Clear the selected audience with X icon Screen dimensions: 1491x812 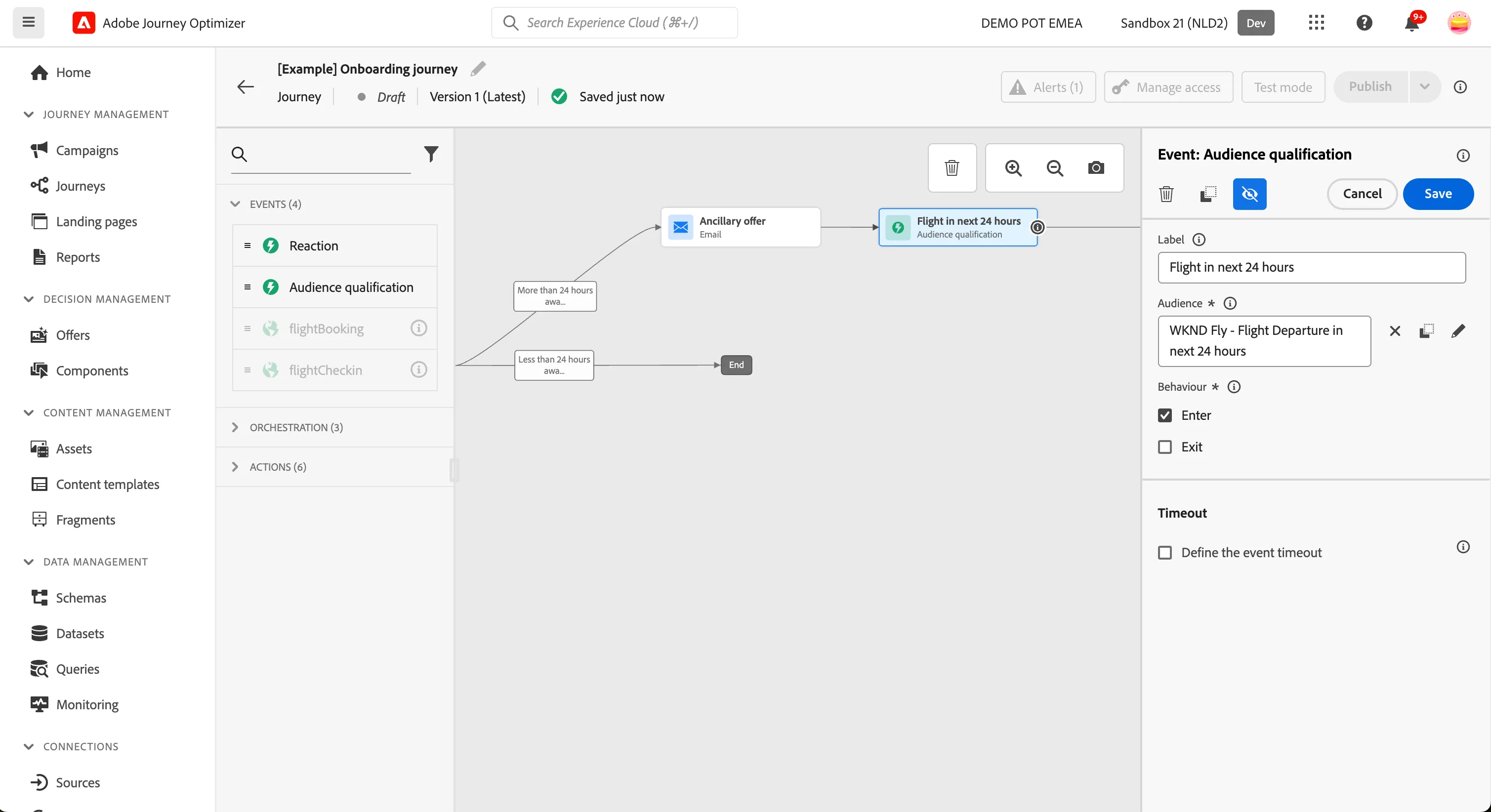(x=1395, y=331)
